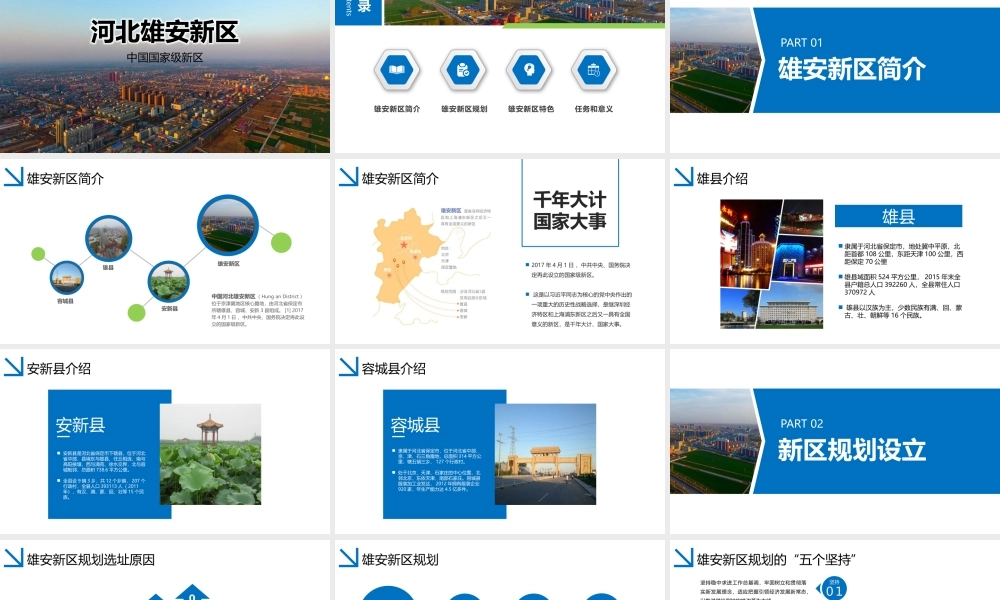This screenshot has width=1000, height=600.
Task: Select the 雄安新区简介 contents label
Action: 397,109
